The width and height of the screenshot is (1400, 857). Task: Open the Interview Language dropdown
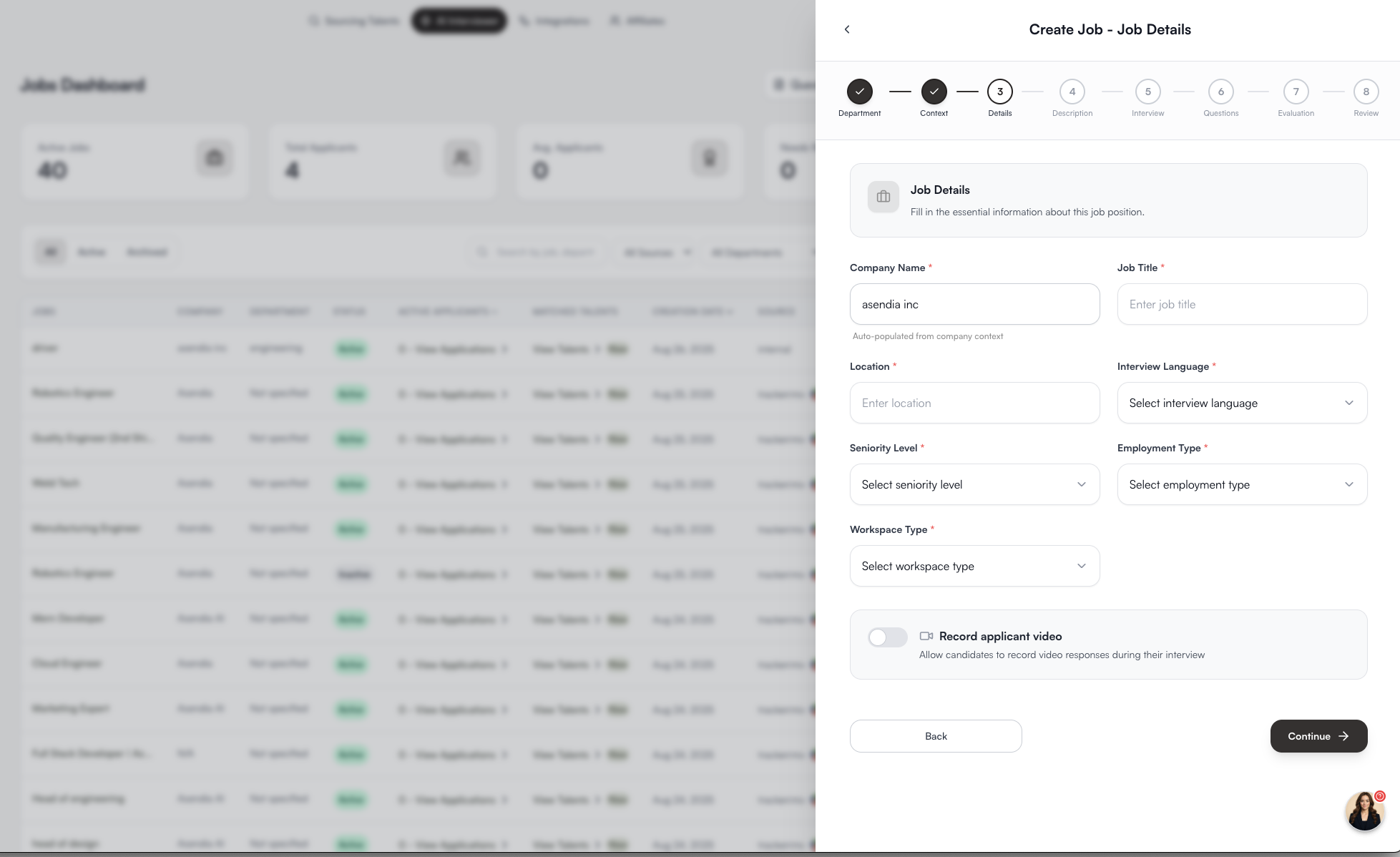click(1242, 403)
